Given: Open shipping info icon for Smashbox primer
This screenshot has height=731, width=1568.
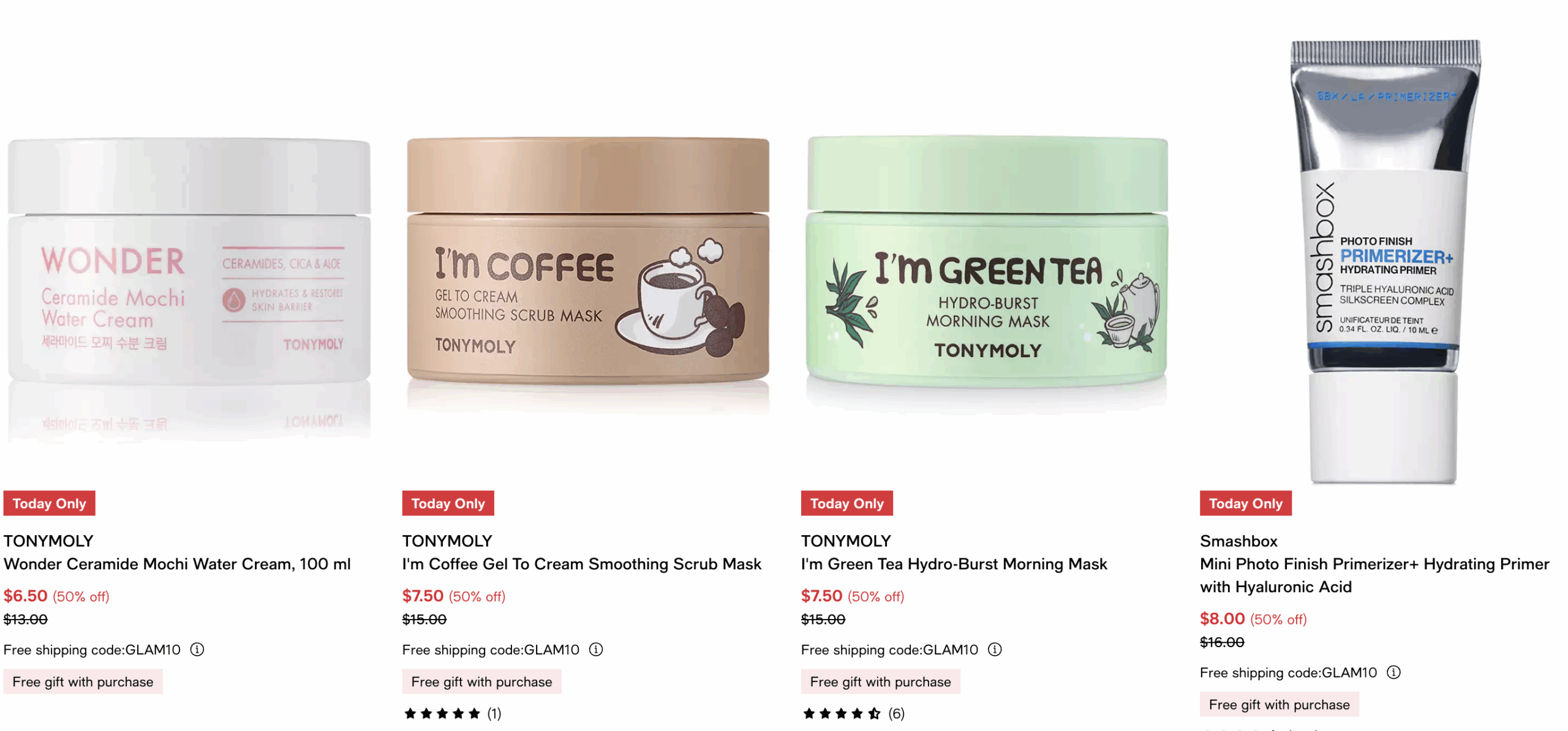Looking at the screenshot, I should [x=1393, y=672].
